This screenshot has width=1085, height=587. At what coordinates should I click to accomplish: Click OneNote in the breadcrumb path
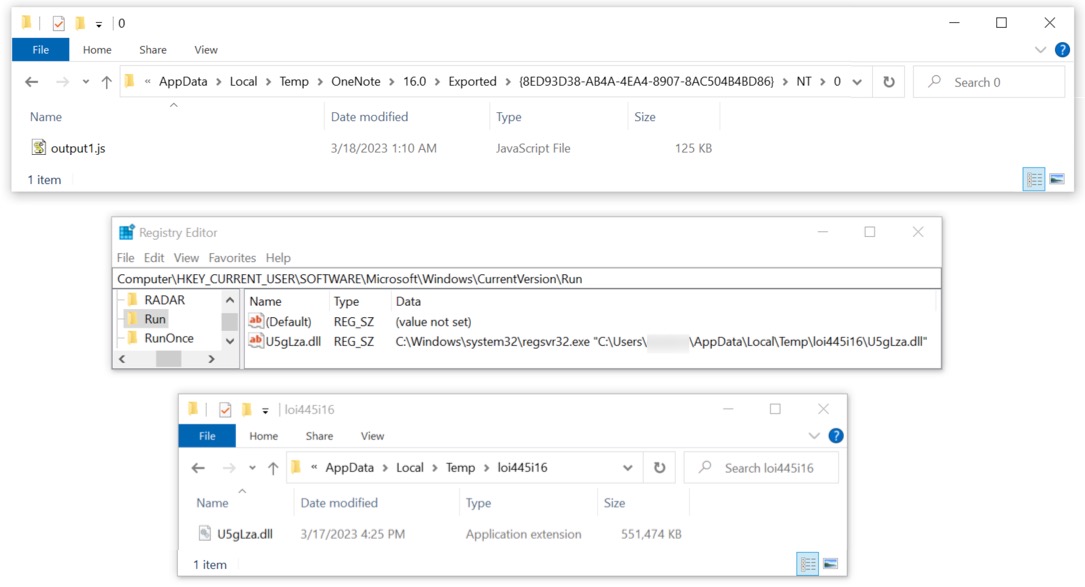pyautogui.click(x=356, y=82)
